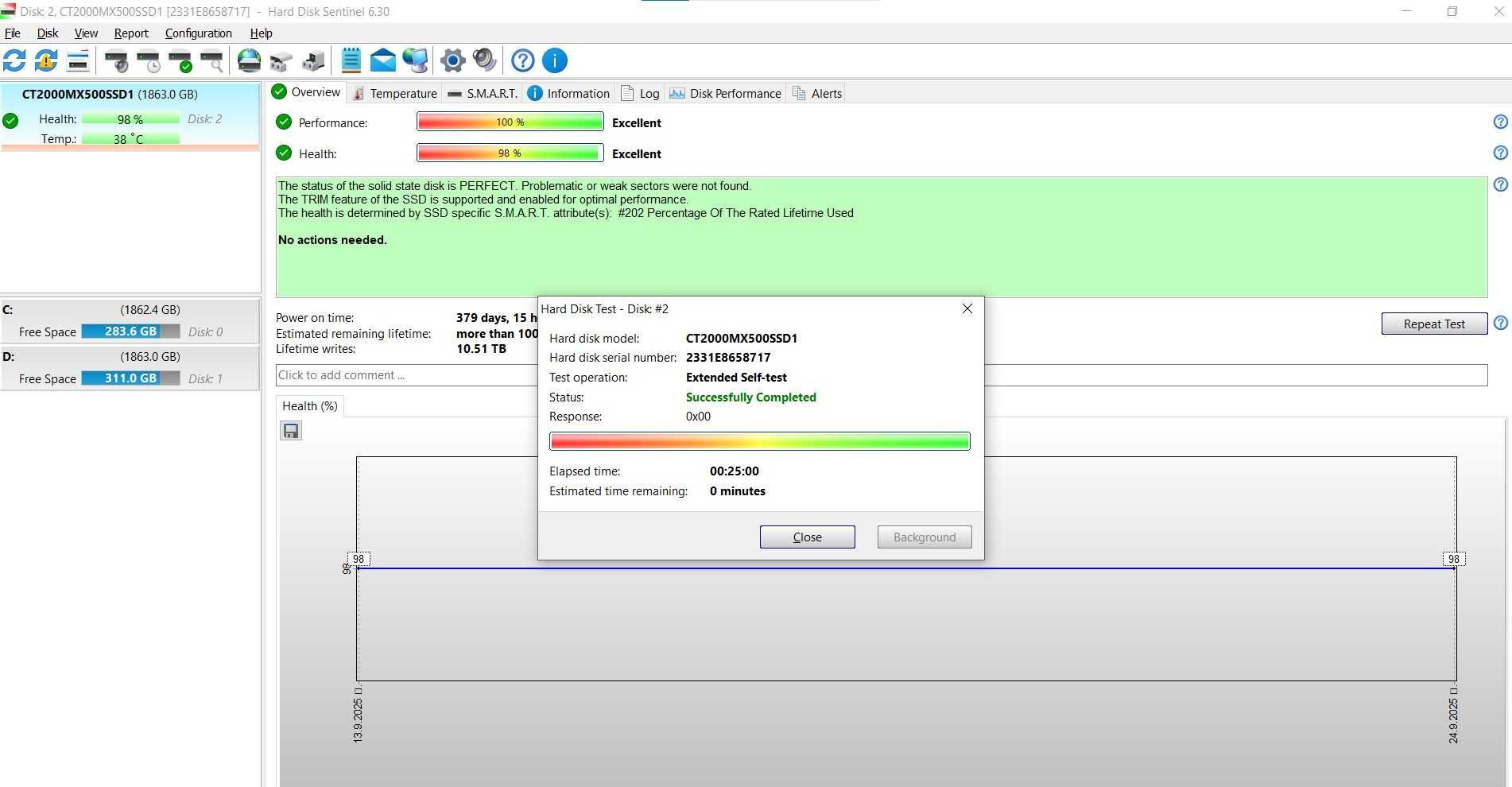Switch to the Information tab
Screen dimensions: 1512x787
click(569, 93)
